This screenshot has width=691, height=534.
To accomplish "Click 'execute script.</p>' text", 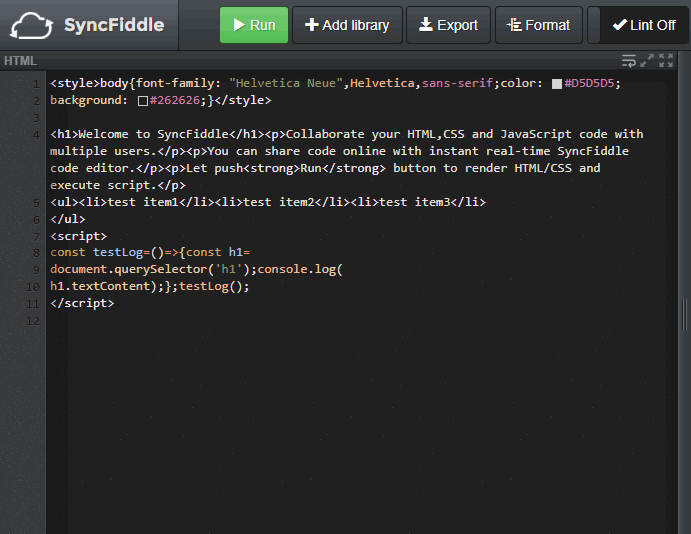I will [x=118, y=185].
